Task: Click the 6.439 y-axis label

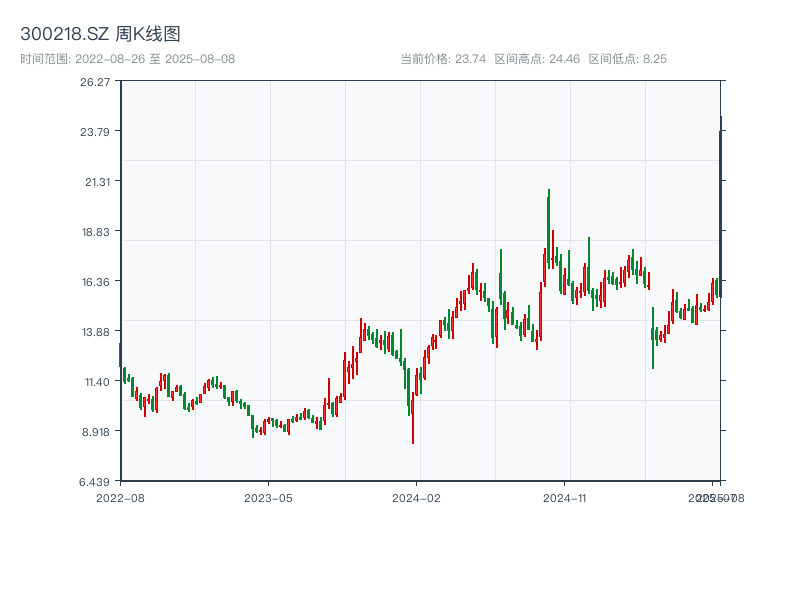Action: tap(95, 482)
